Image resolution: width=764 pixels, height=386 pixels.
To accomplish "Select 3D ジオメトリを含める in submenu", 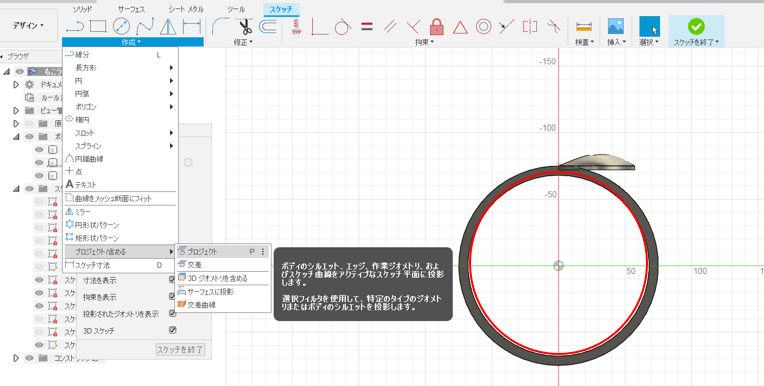I will pyautogui.click(x=222, y=278).
